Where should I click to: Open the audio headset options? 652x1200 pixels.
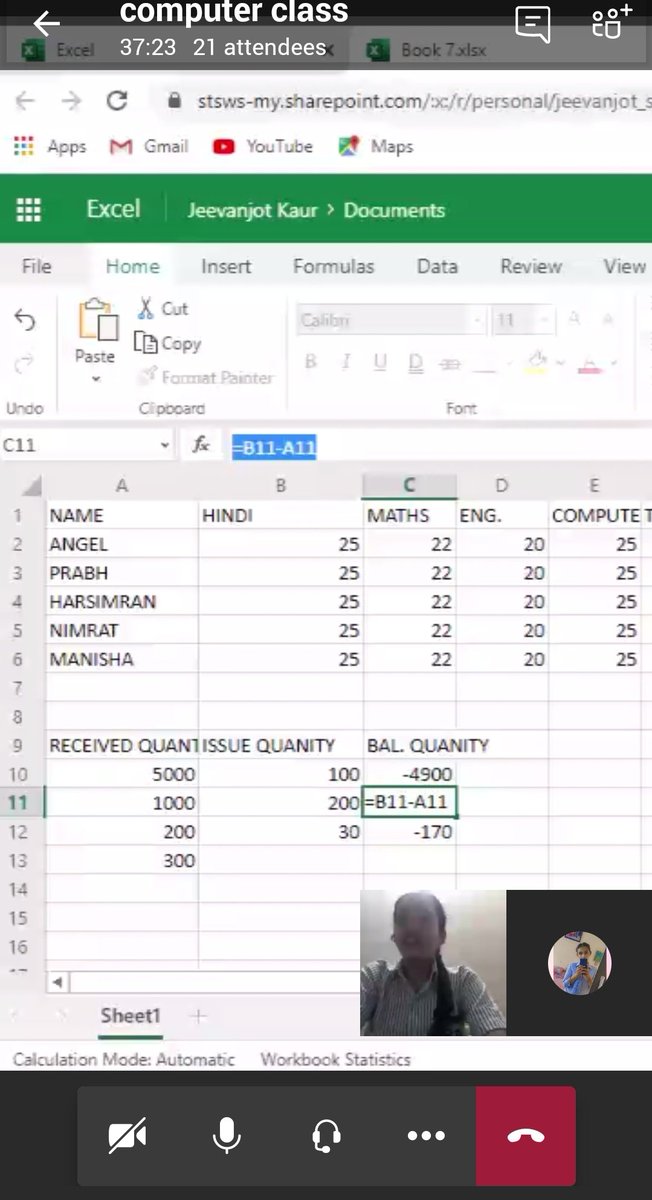pyautogui.click(x=326, y=1135)
